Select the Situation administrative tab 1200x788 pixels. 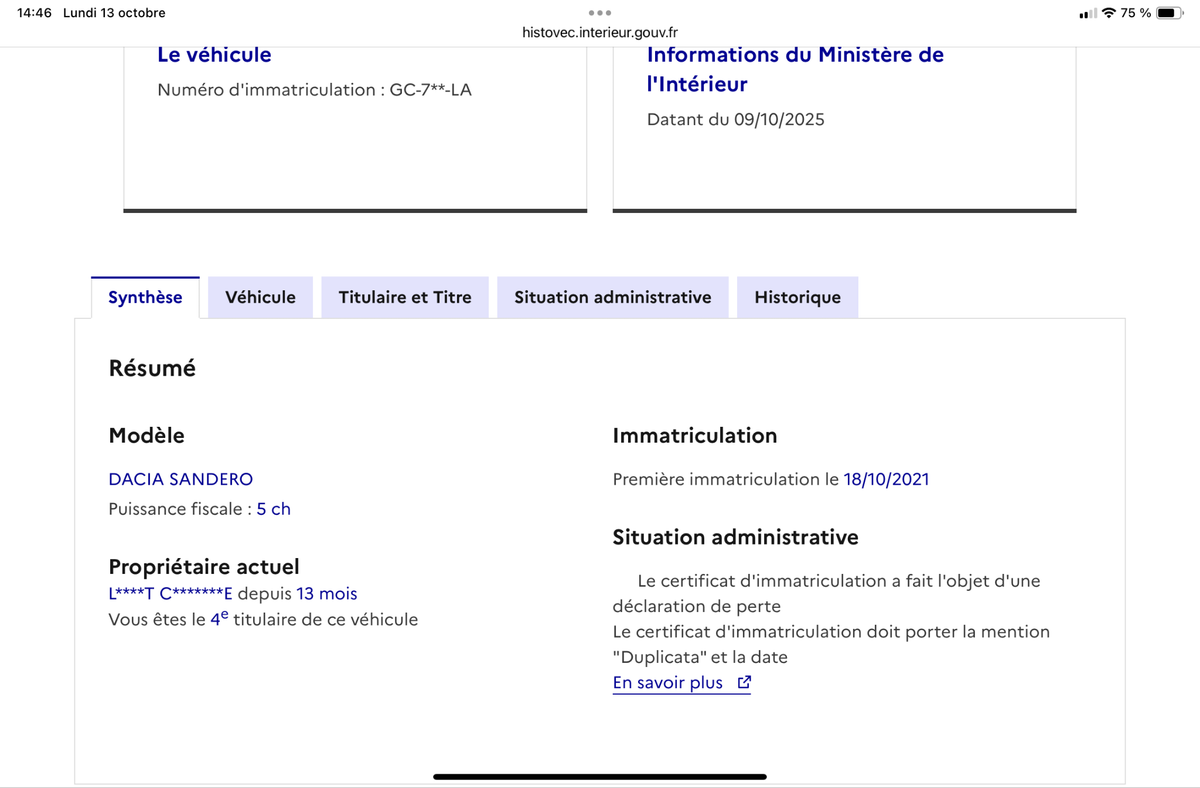click(x=612, y=297)
